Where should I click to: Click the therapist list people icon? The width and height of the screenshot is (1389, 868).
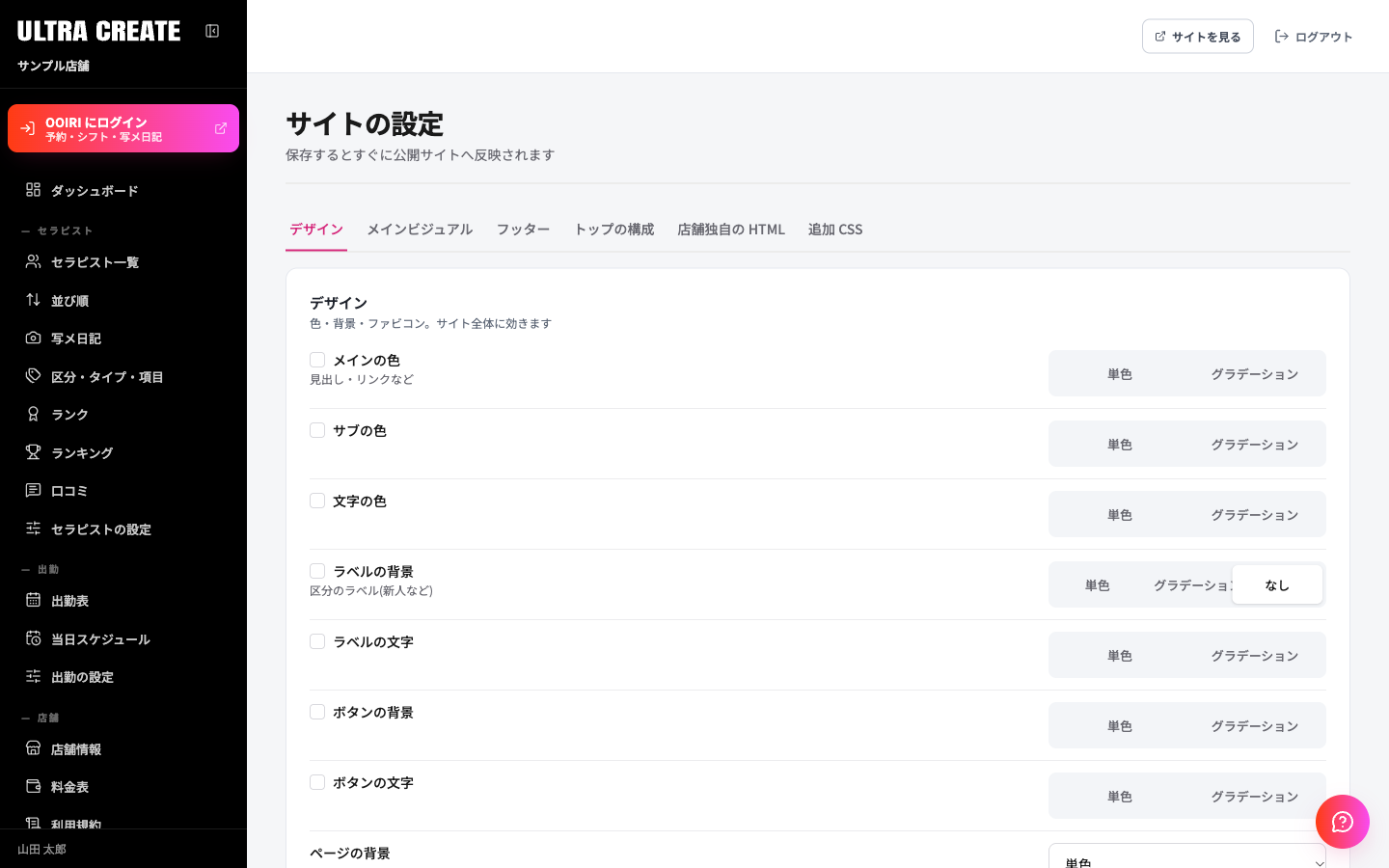(33, 261)
